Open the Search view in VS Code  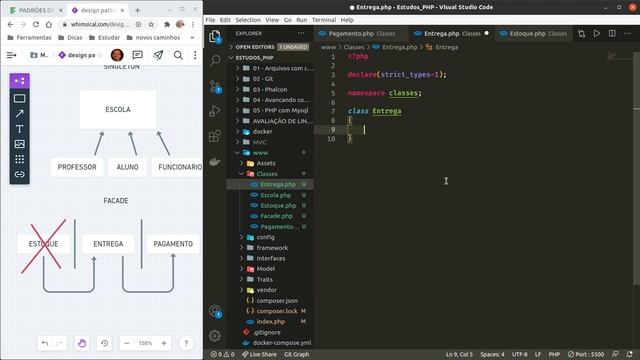coord(215,61)
